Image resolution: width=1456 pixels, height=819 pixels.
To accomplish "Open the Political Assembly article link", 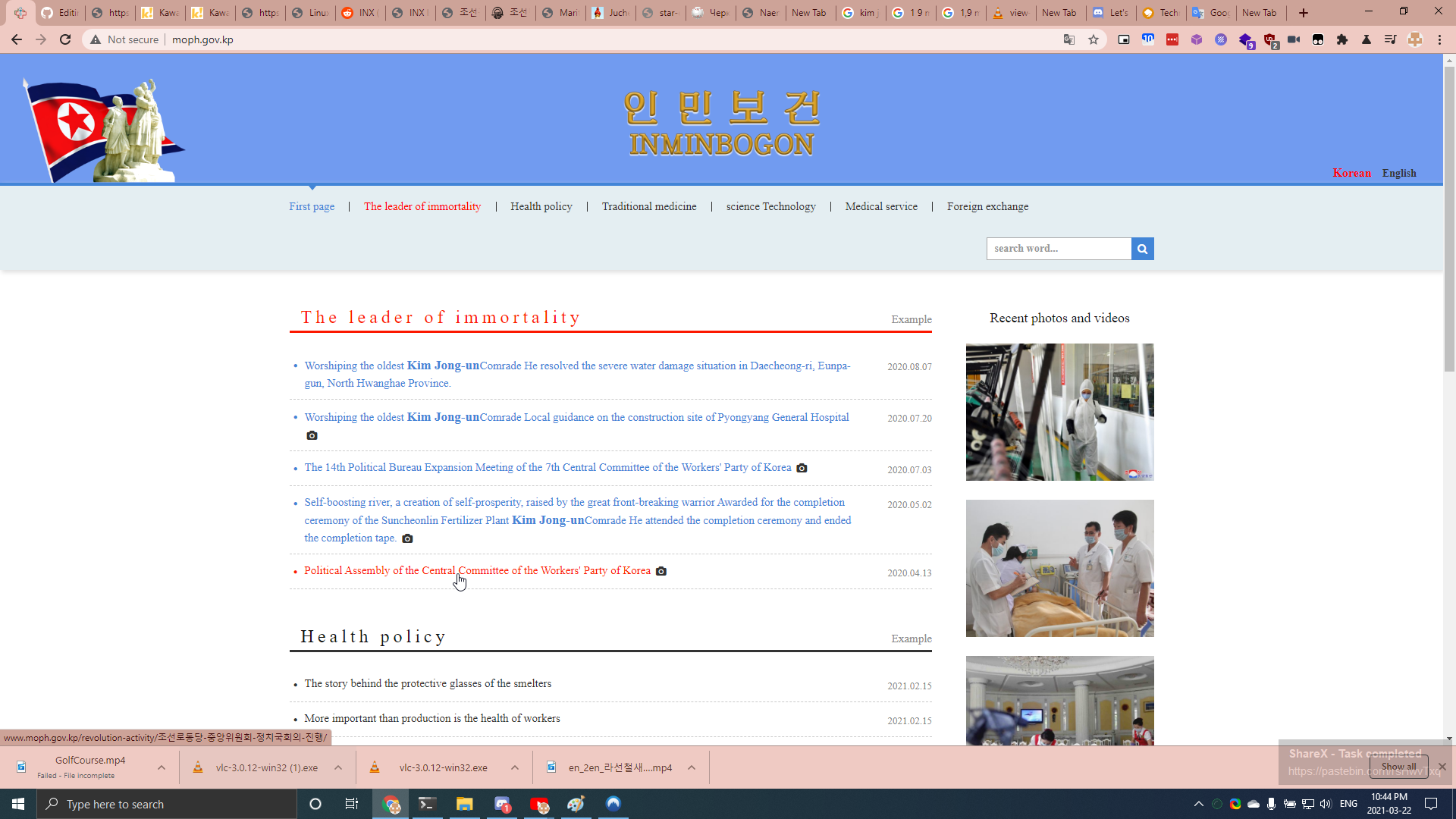I will click(x=477, y=570).
